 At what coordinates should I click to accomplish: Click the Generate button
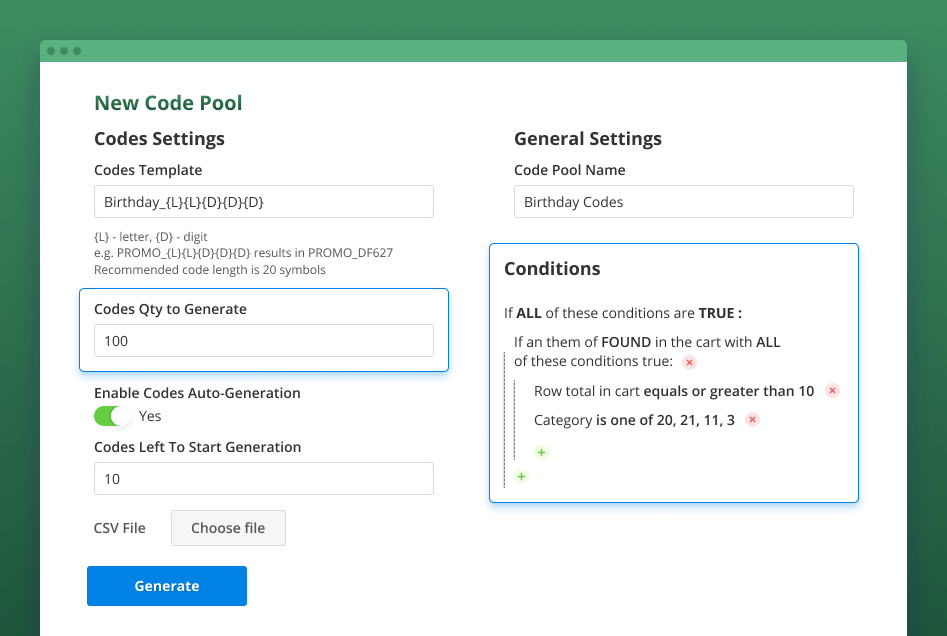click(x=166, y=586)
